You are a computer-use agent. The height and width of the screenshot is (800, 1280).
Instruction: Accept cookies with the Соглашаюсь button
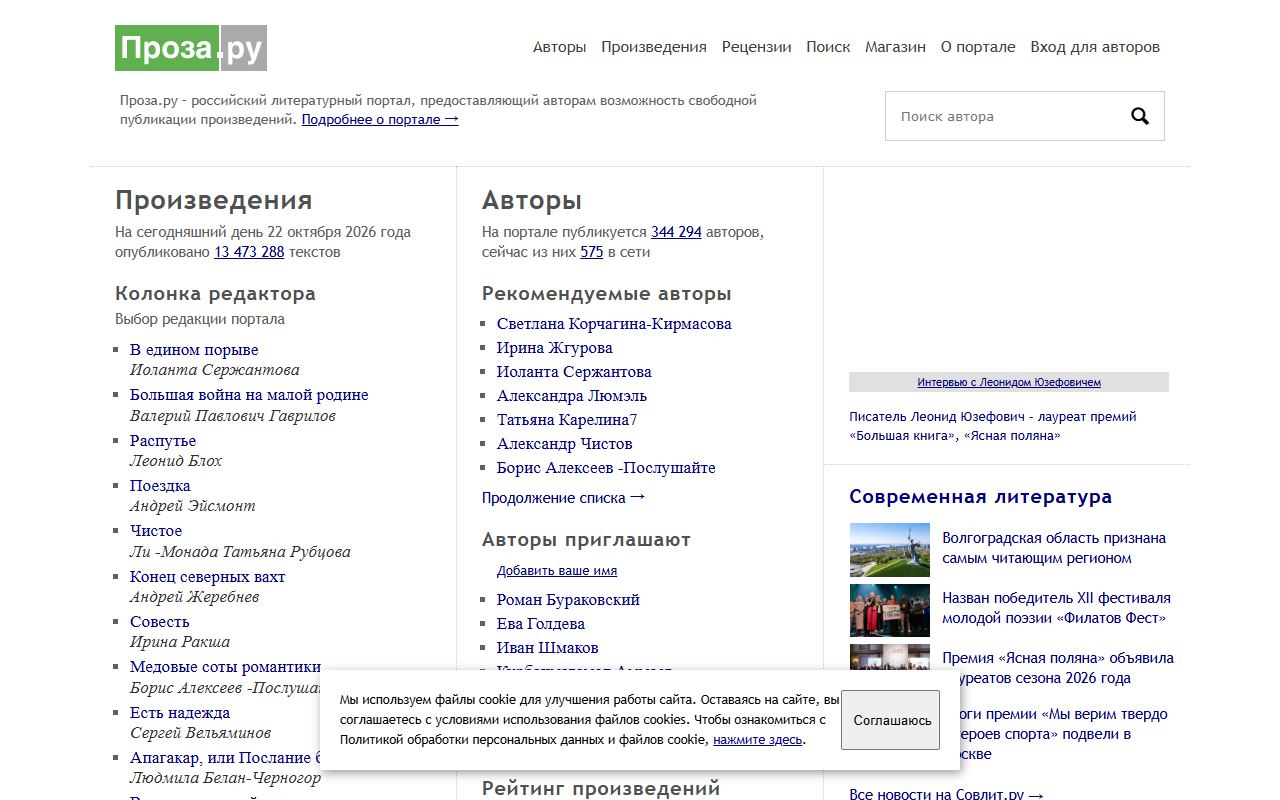pos(890,720)
